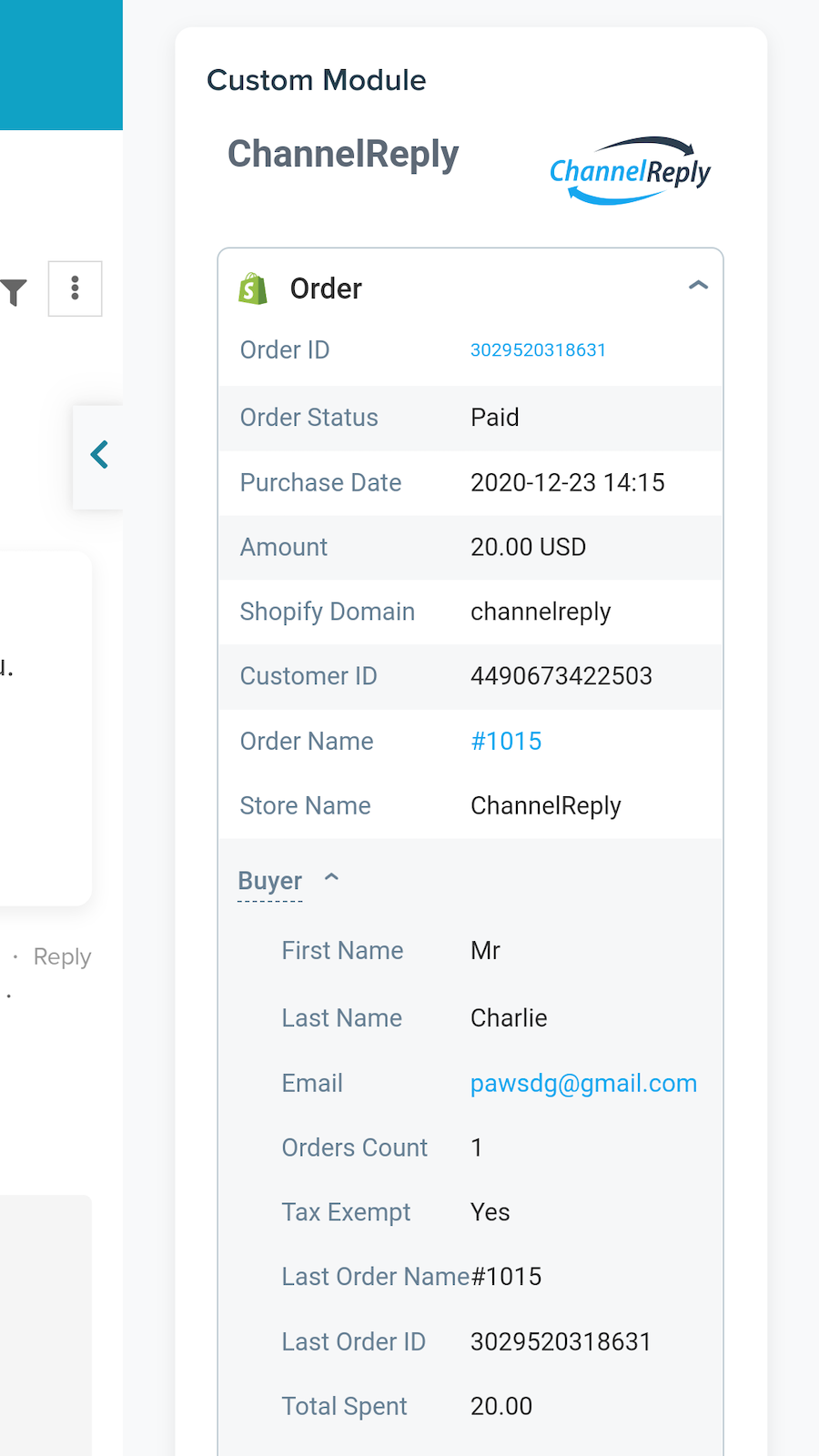This screenshot has height=1456, width=819.
Task: Click the Customer ID value 4490673422503
Action: tap(561, 676)
